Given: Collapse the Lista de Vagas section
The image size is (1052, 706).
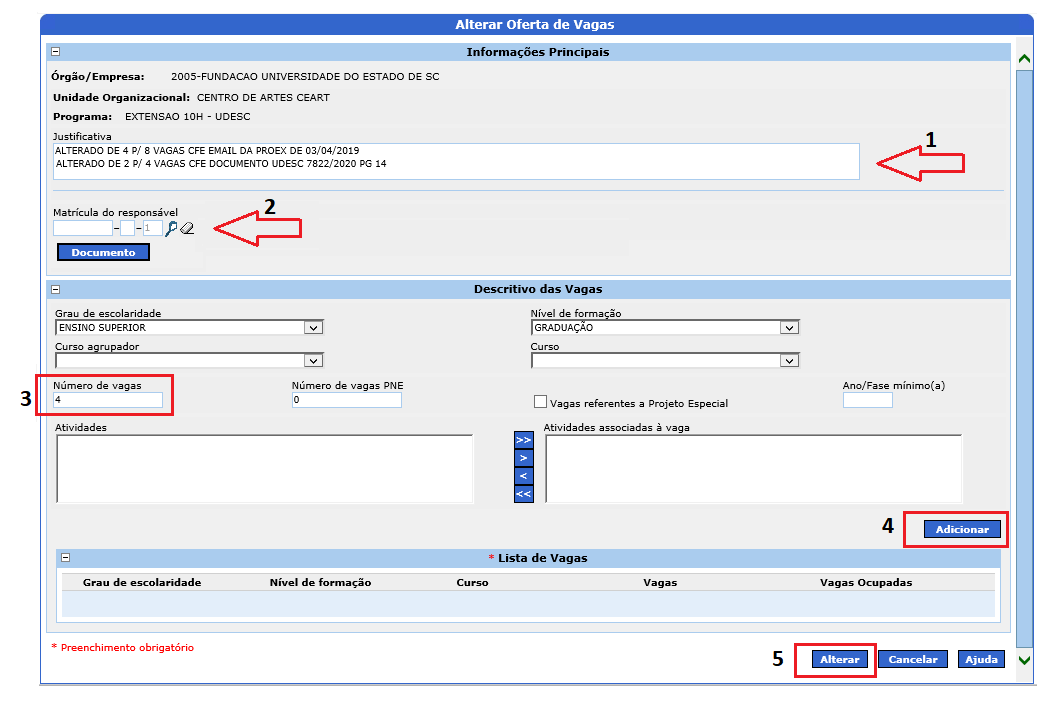Looking at the screenshot, I should pyautogui.click(x=66, y=558).
